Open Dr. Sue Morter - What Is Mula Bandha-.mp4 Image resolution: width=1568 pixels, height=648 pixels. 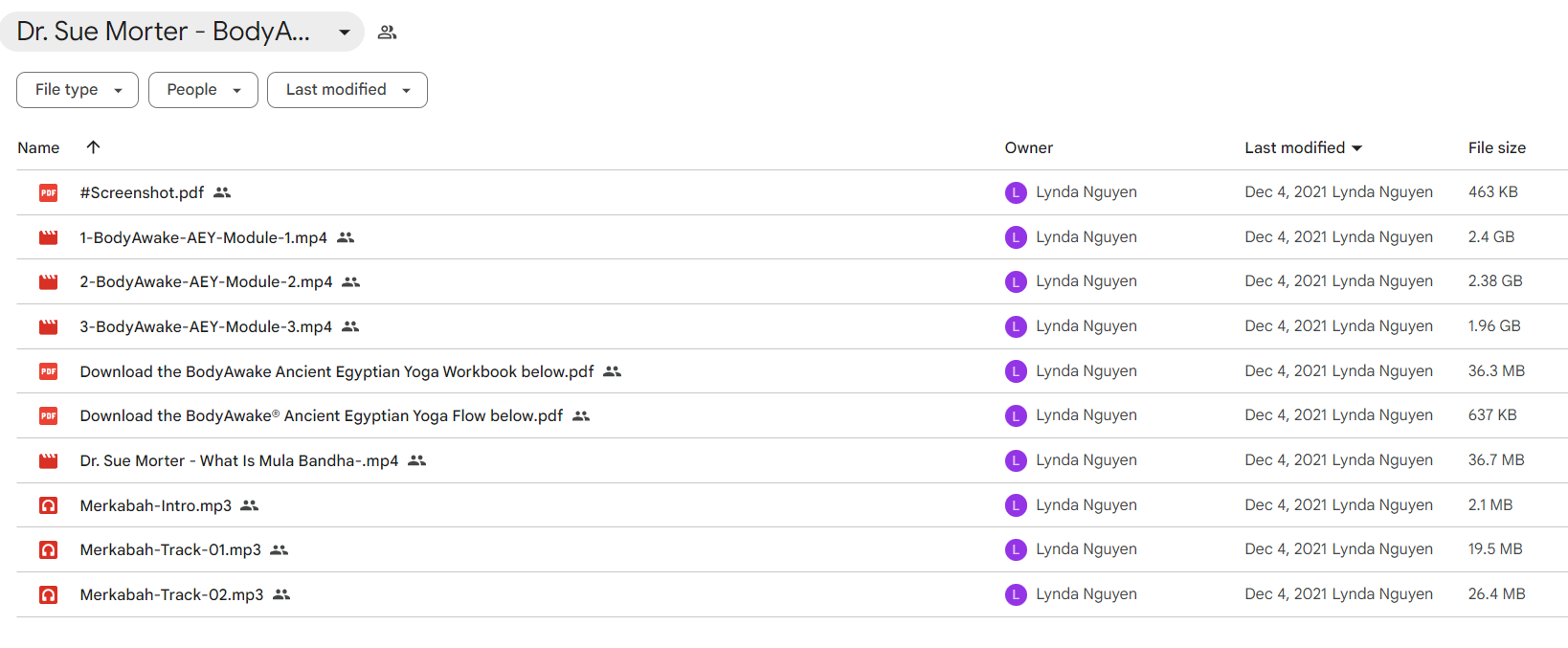point(239,460)
